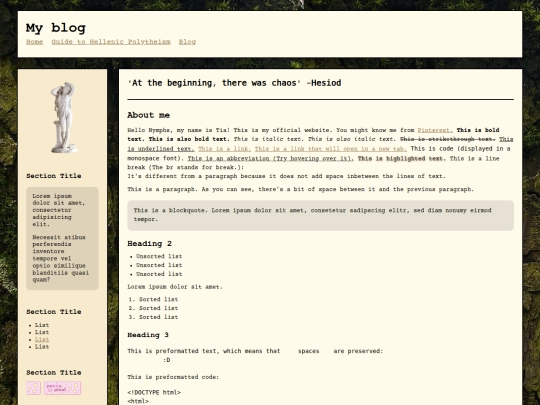Screen dimensions: 540x405
Task: Click 'This is underlined text.' phrase
Action: pyautogui.click(x=320, y=144)
